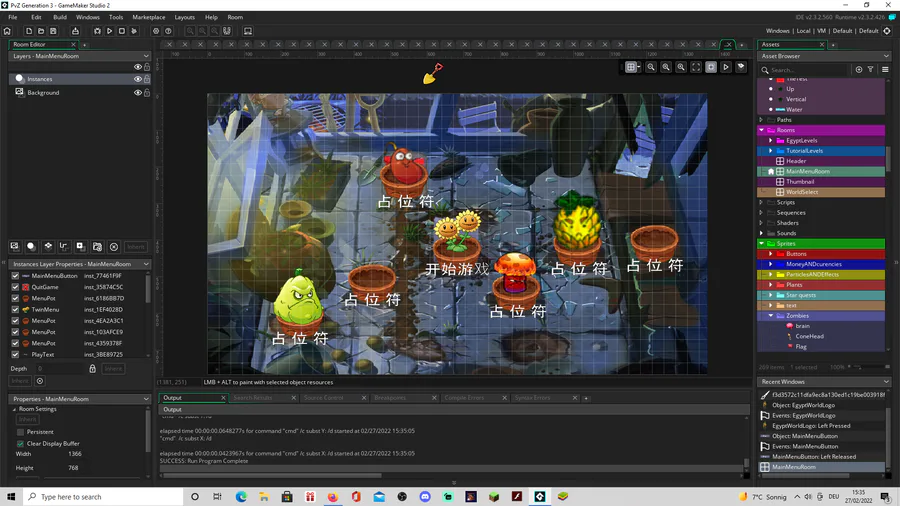Open Game Options gear icon
900x506 pixels.
(x=156, y=31)
